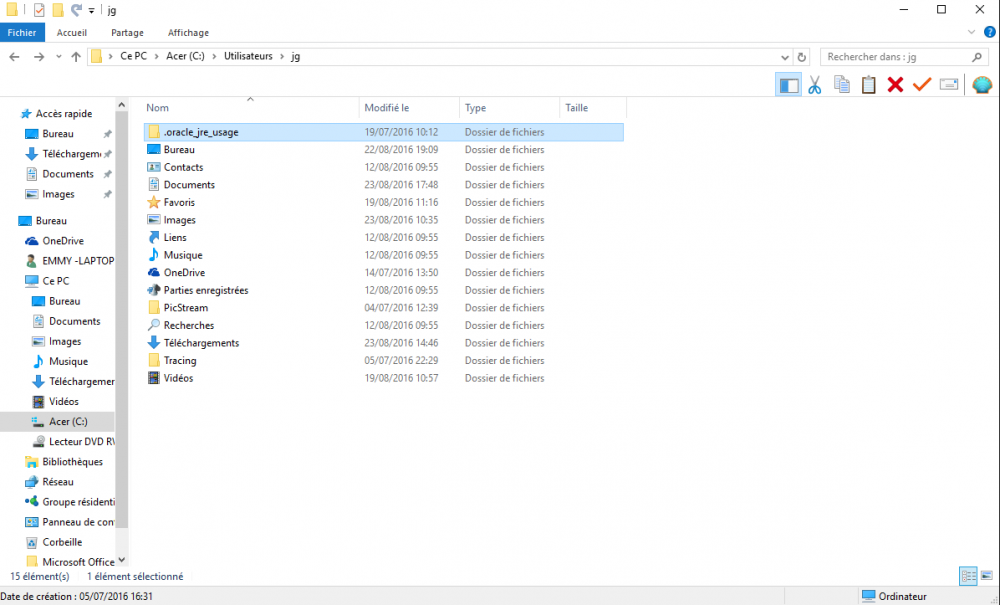Image resolution: width=1000 pixels, height=605 pixels.
Task: Switch to large thumbnails view
Action: coord(985,576)
